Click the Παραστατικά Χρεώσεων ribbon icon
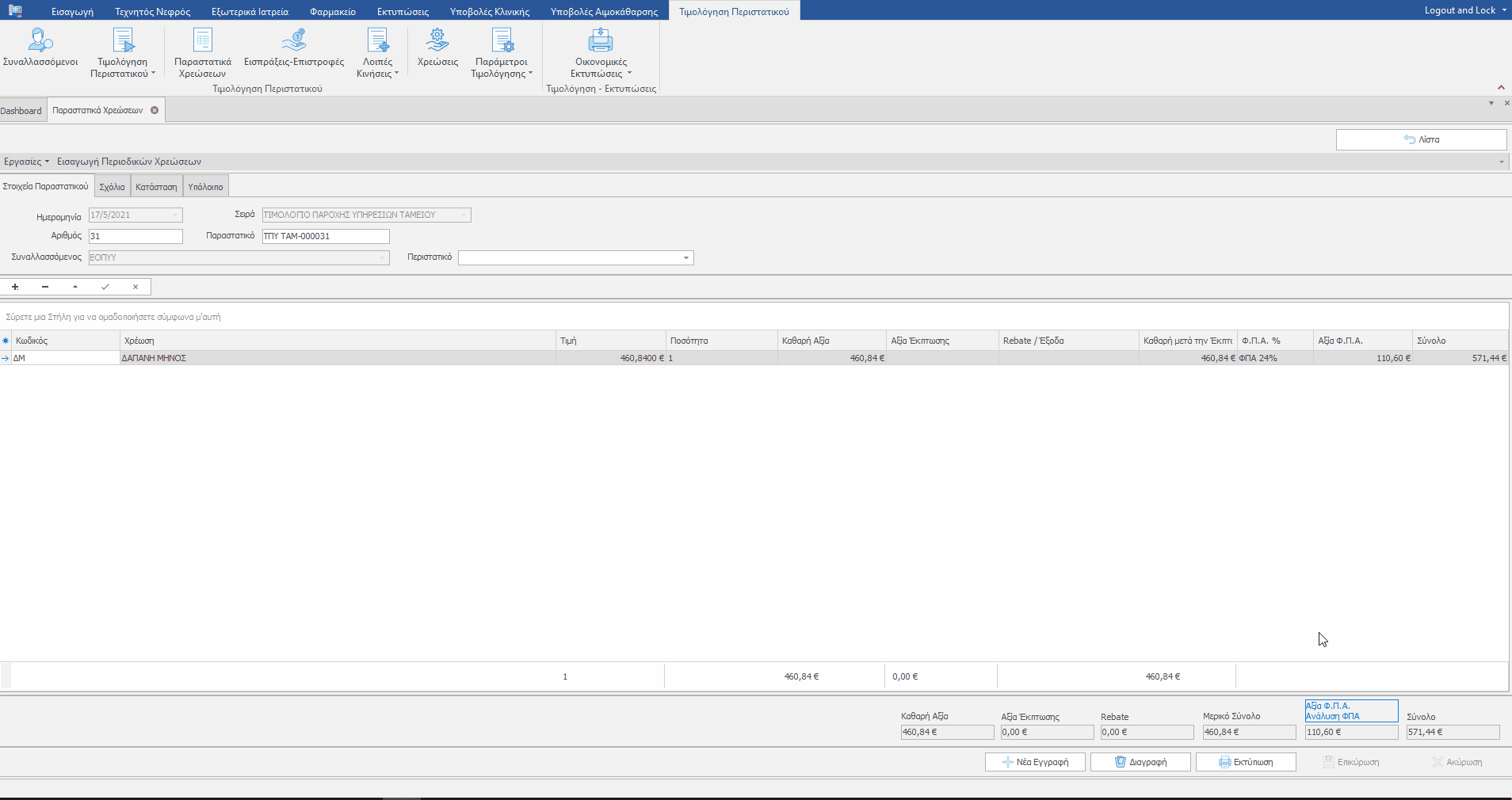Screen dimensions: 1512x800 (203, 41)
